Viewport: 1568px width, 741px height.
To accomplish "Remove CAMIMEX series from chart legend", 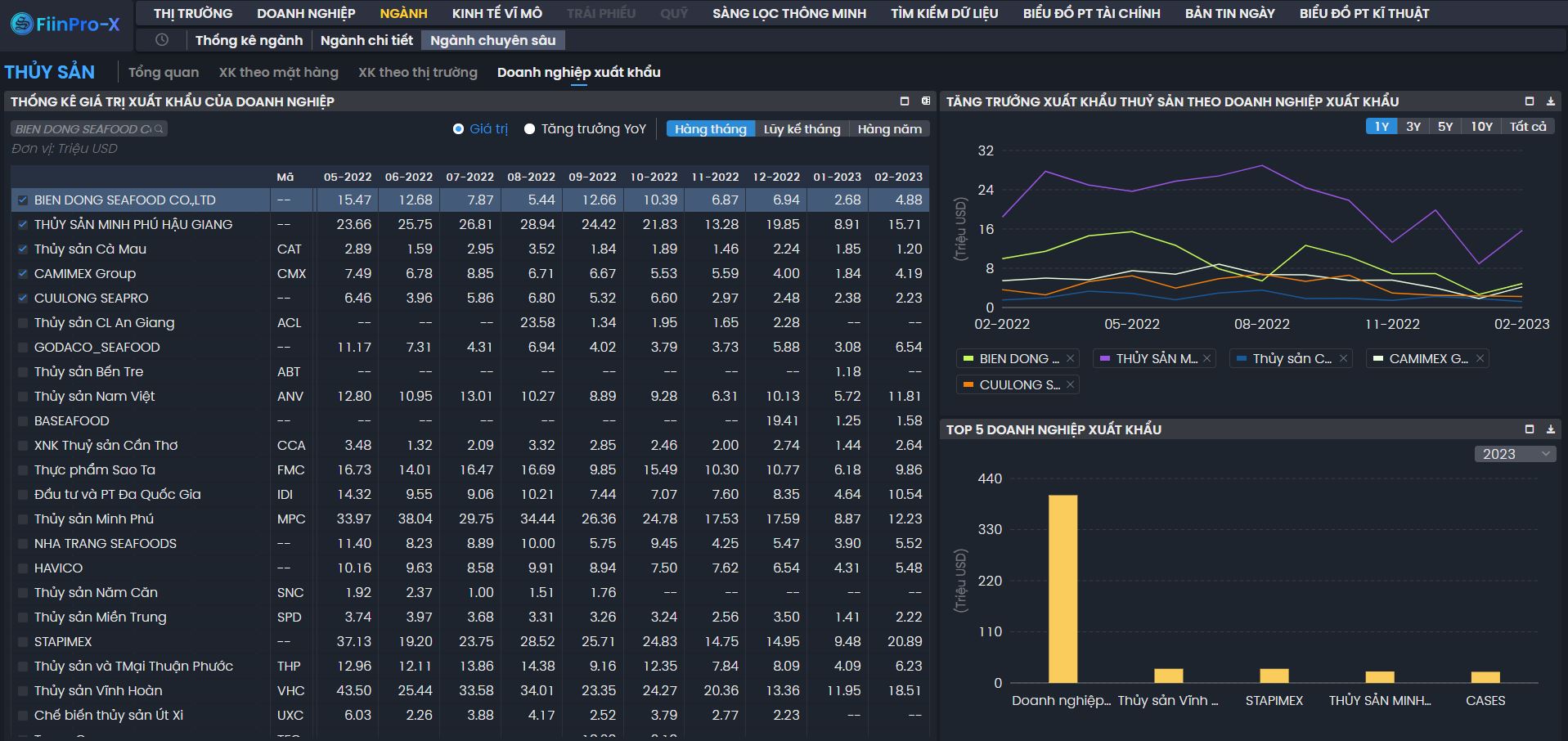I will (1480, 359).
